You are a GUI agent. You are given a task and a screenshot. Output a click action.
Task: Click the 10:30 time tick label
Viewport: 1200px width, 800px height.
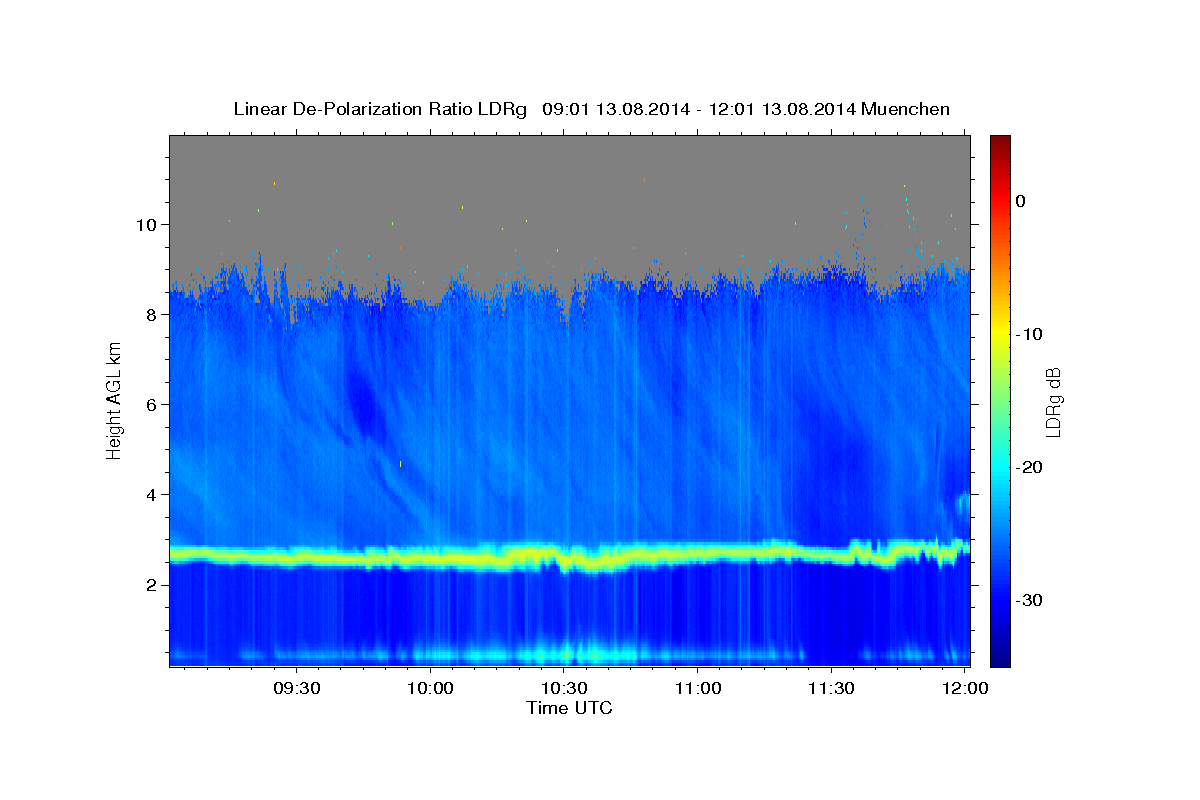click(564, 689)
